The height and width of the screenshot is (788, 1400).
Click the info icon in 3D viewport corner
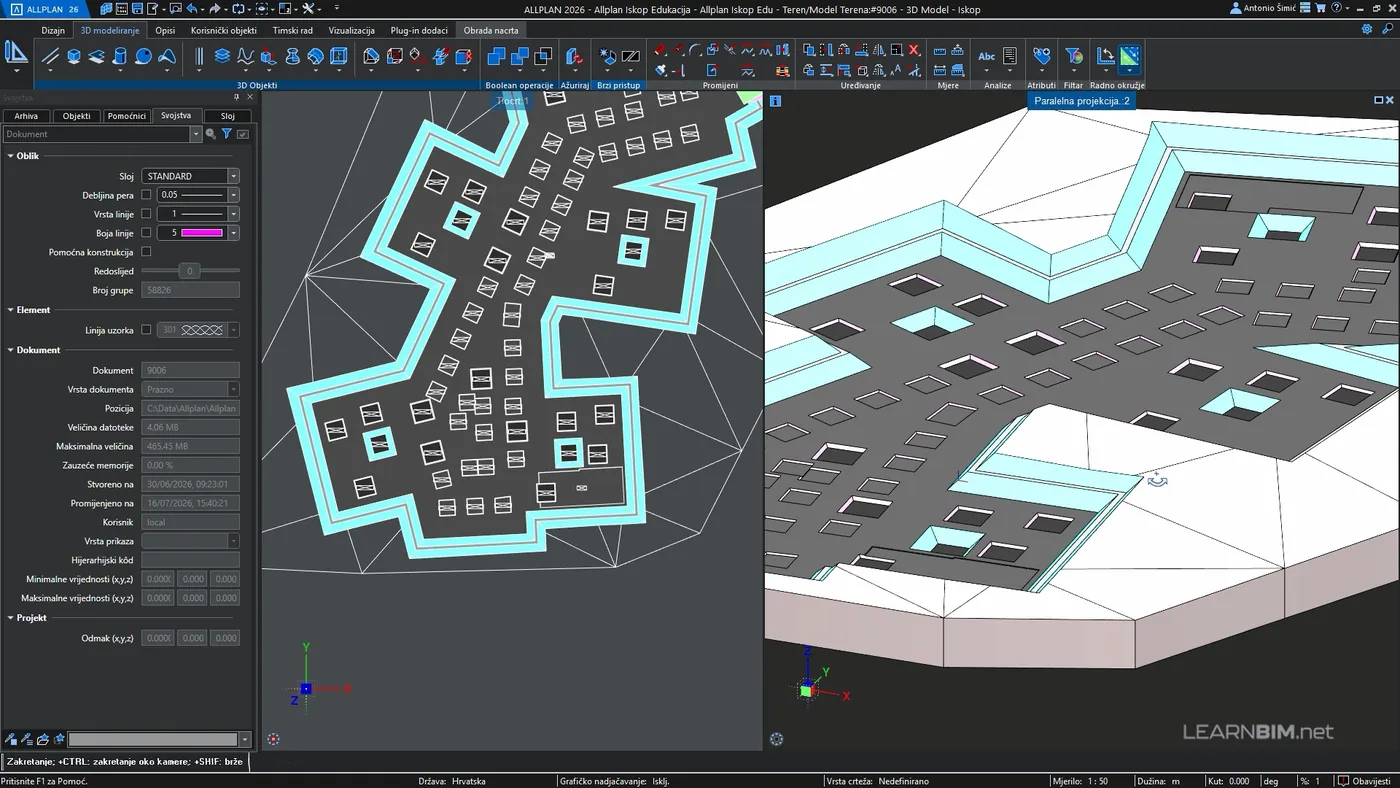click(775, 101)
